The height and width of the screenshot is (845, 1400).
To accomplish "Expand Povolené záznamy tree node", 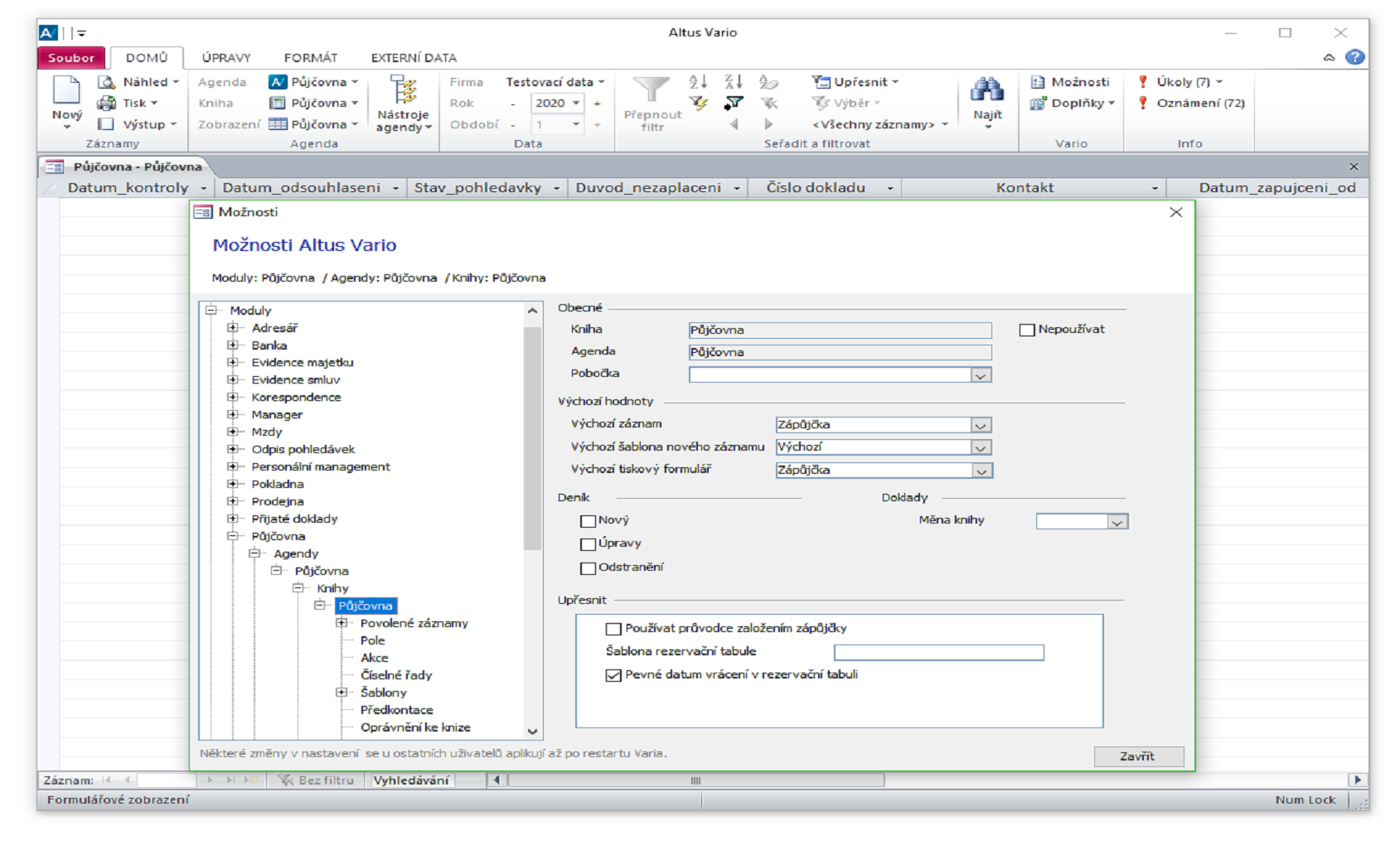I will point(342,623).
